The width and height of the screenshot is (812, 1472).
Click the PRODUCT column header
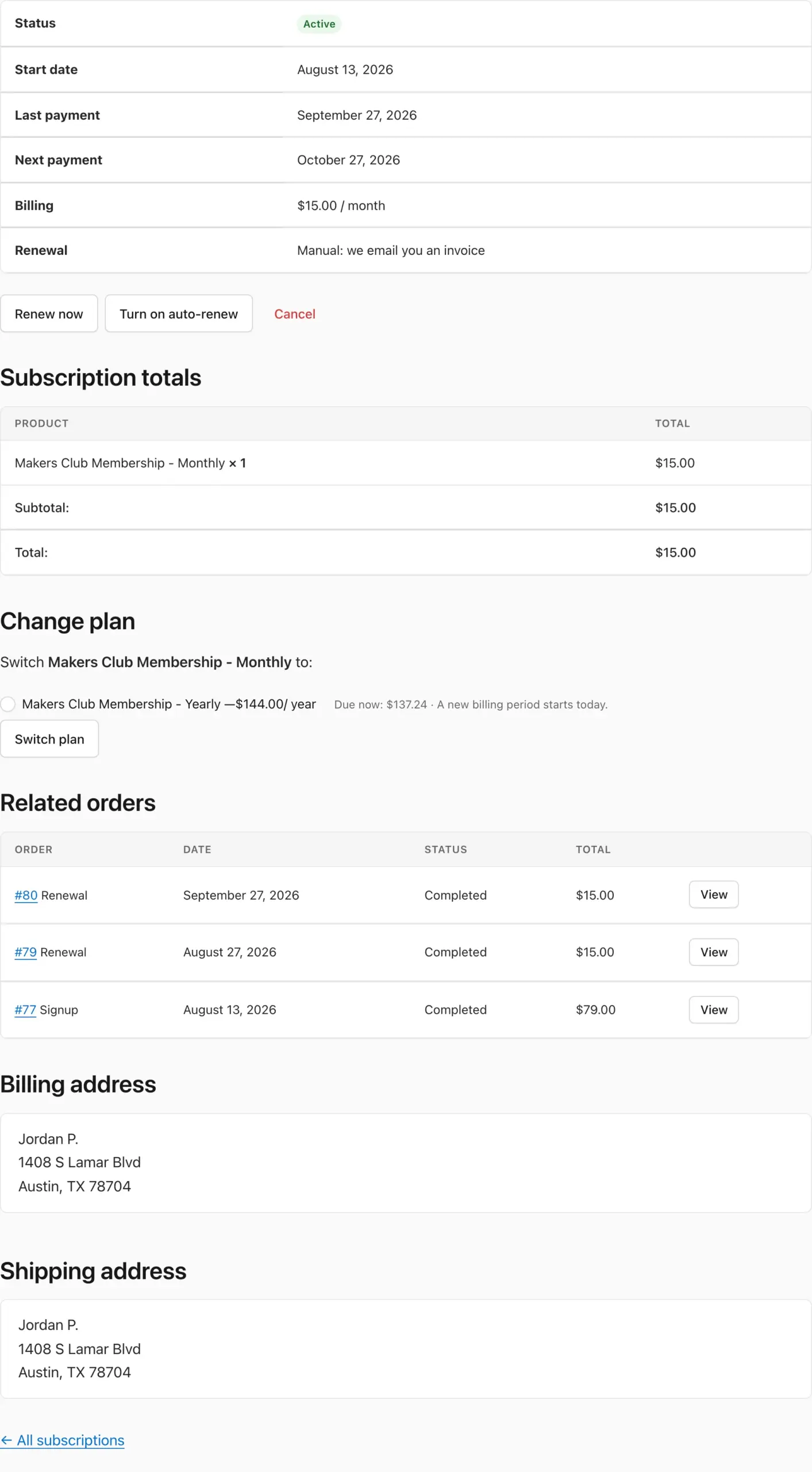coord(41,423)
